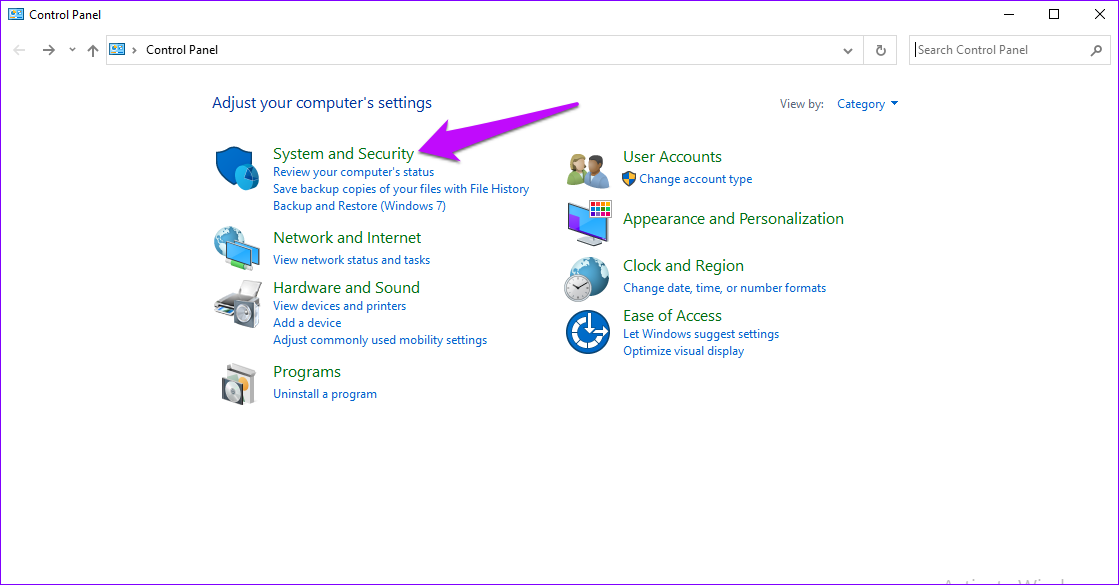Click the Appearance and Personalization monitor icon

click(589, 223)
